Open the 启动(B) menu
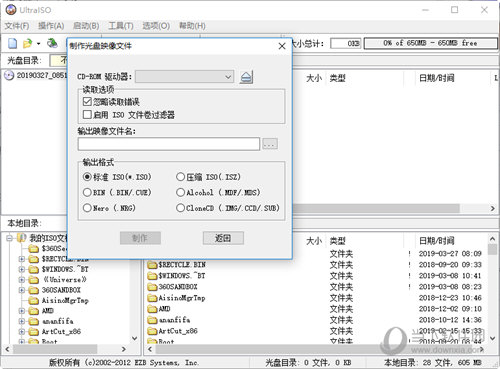 (86, 26)
